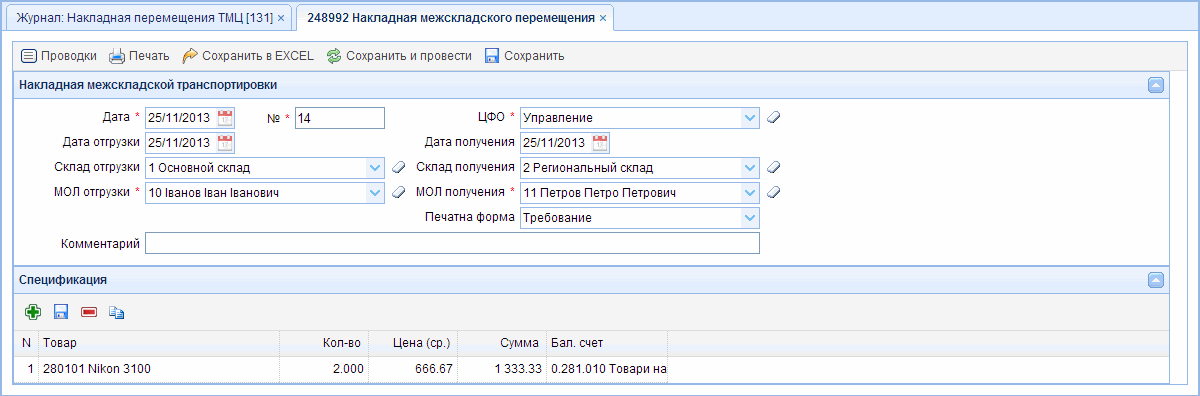The image size is (1200, 396).
Task: Open the Проводки toolbar button
Action: pos(59,56)
